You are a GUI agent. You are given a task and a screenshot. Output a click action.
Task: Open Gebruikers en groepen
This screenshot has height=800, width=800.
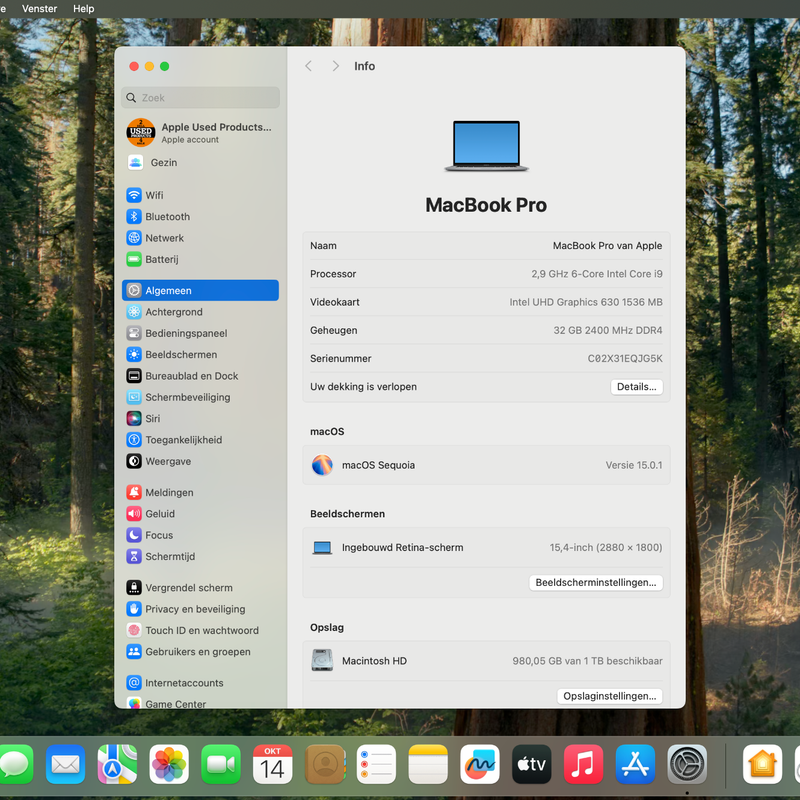coord(201,652)
